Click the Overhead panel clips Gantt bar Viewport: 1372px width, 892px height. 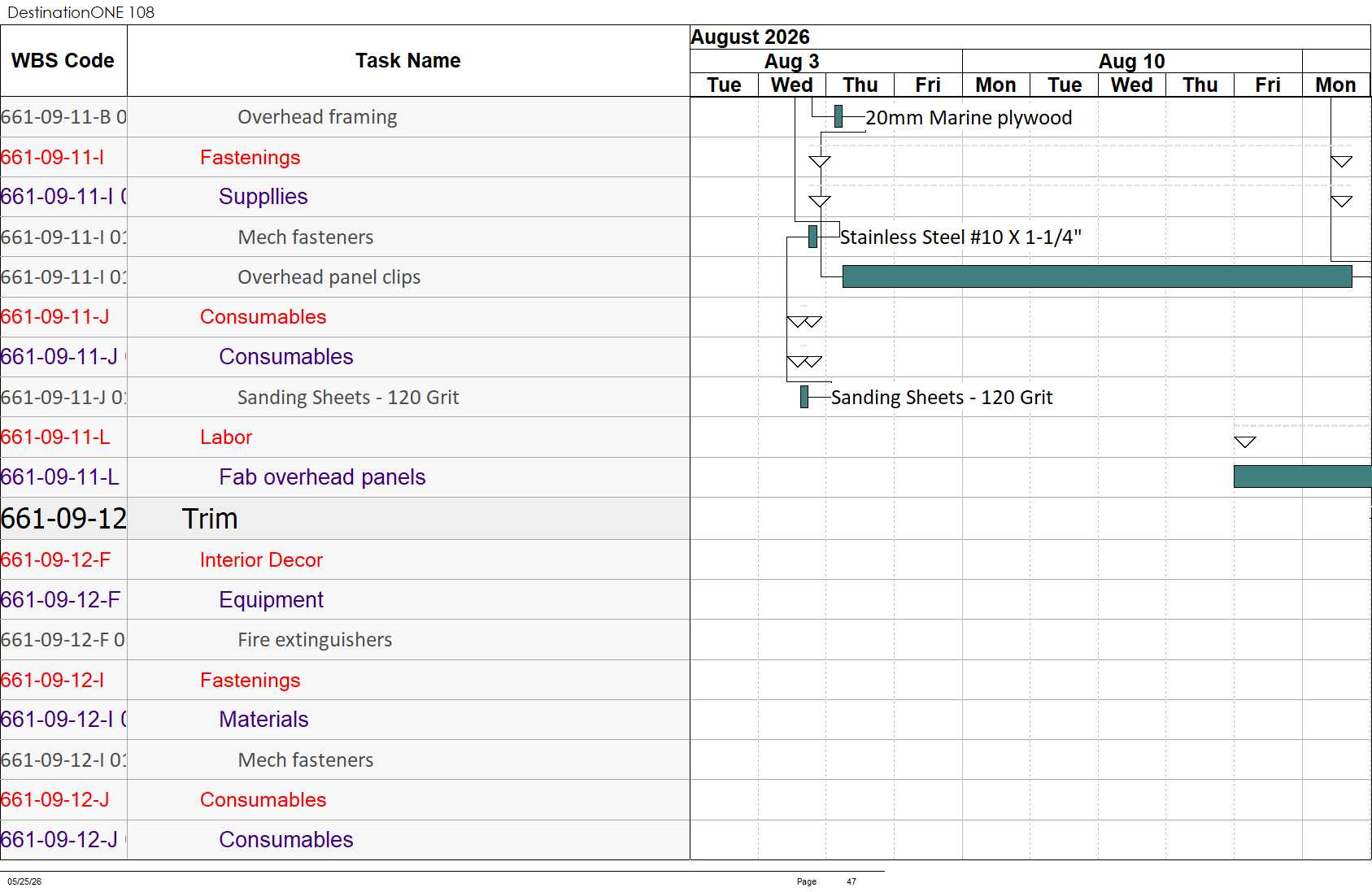pyautogui.click(x=1097, y=276)
